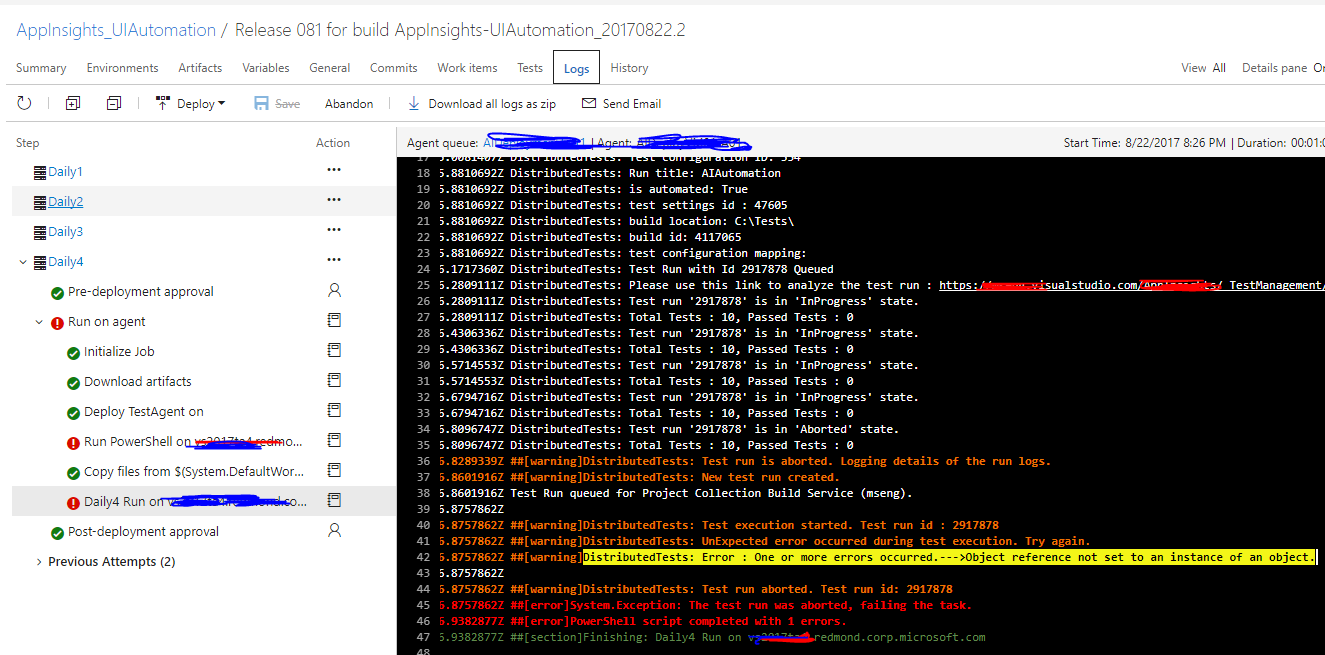Click the disabled Save button
The image size is (1325, 655).
(277, 103)
